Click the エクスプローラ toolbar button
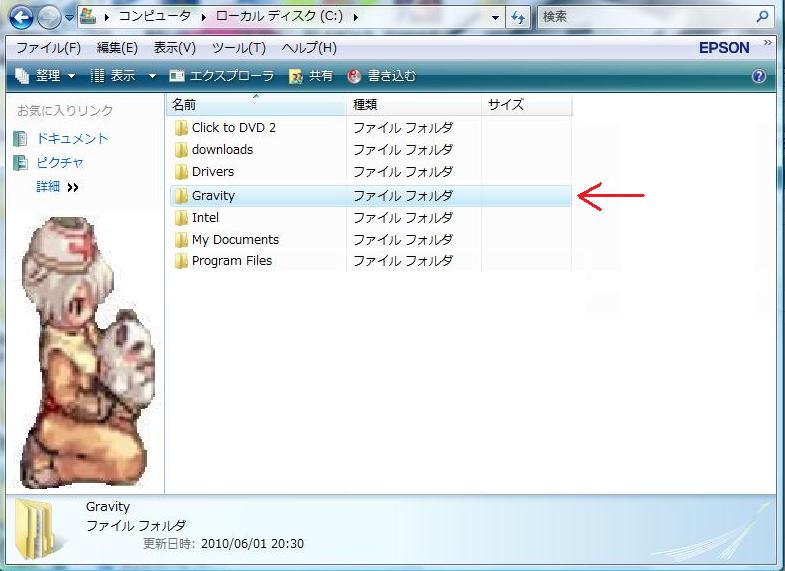The width and height of the screenshot is (785, 571). pos(221,76)
